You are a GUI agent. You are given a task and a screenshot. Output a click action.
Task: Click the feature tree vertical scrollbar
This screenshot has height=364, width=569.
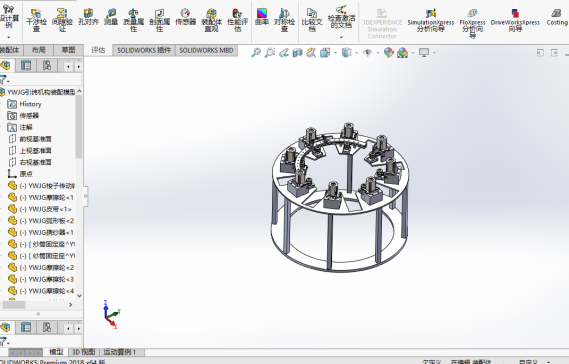click(79, 127)
